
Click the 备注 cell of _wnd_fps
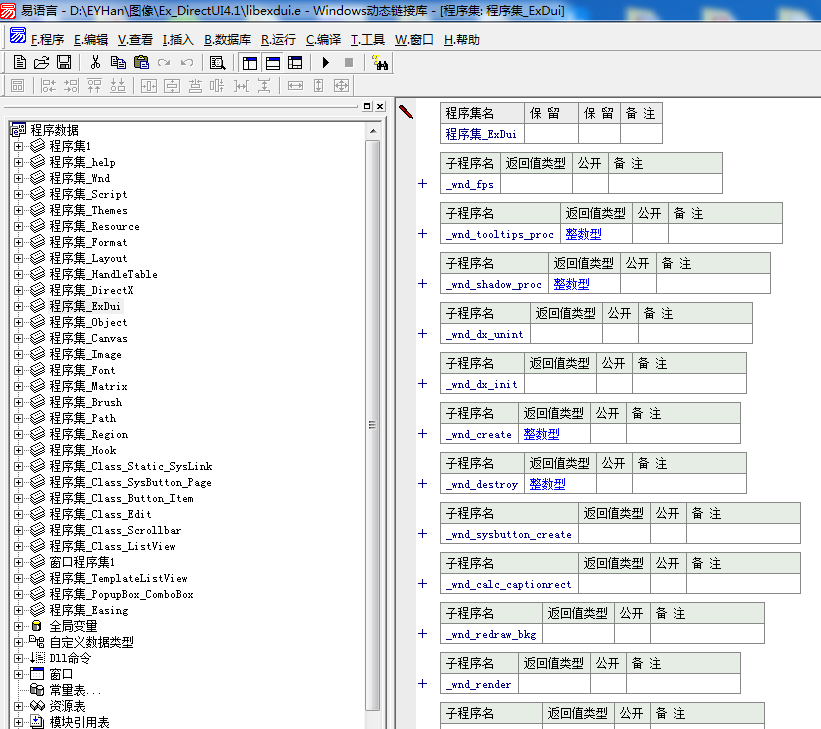click(x=665, y=184)
